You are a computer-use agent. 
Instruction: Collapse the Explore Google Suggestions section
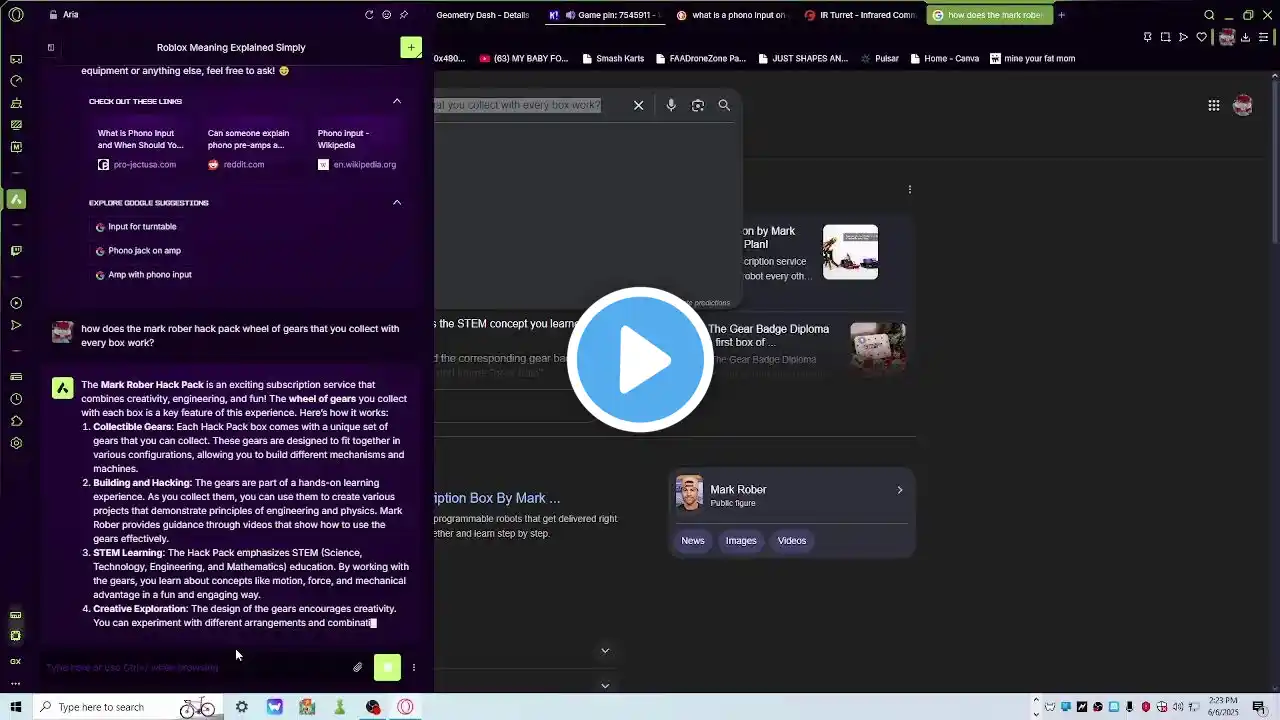click(x=397, y=203)
